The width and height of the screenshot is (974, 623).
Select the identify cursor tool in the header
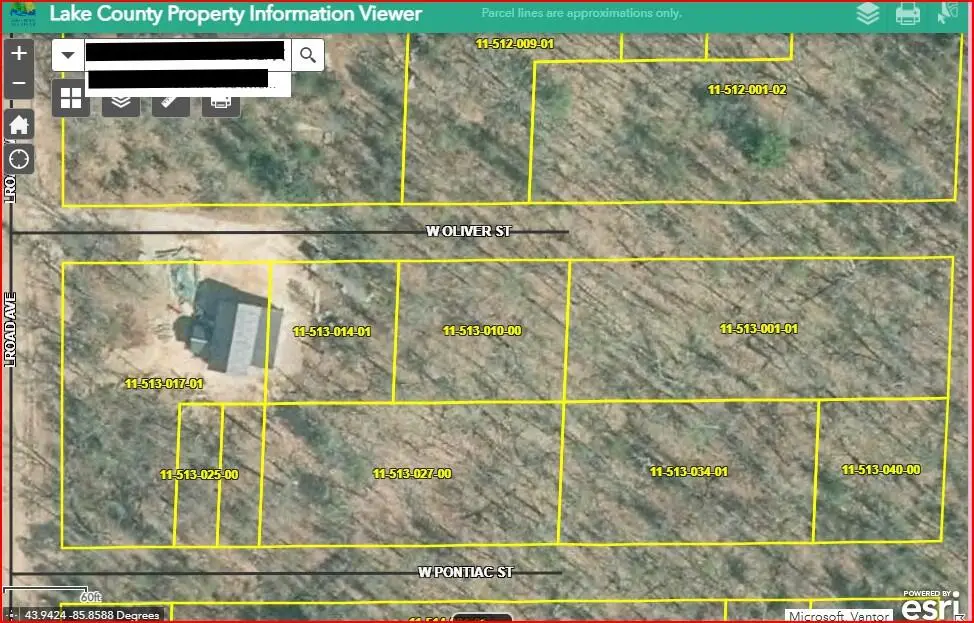click(x=948, y=14)
